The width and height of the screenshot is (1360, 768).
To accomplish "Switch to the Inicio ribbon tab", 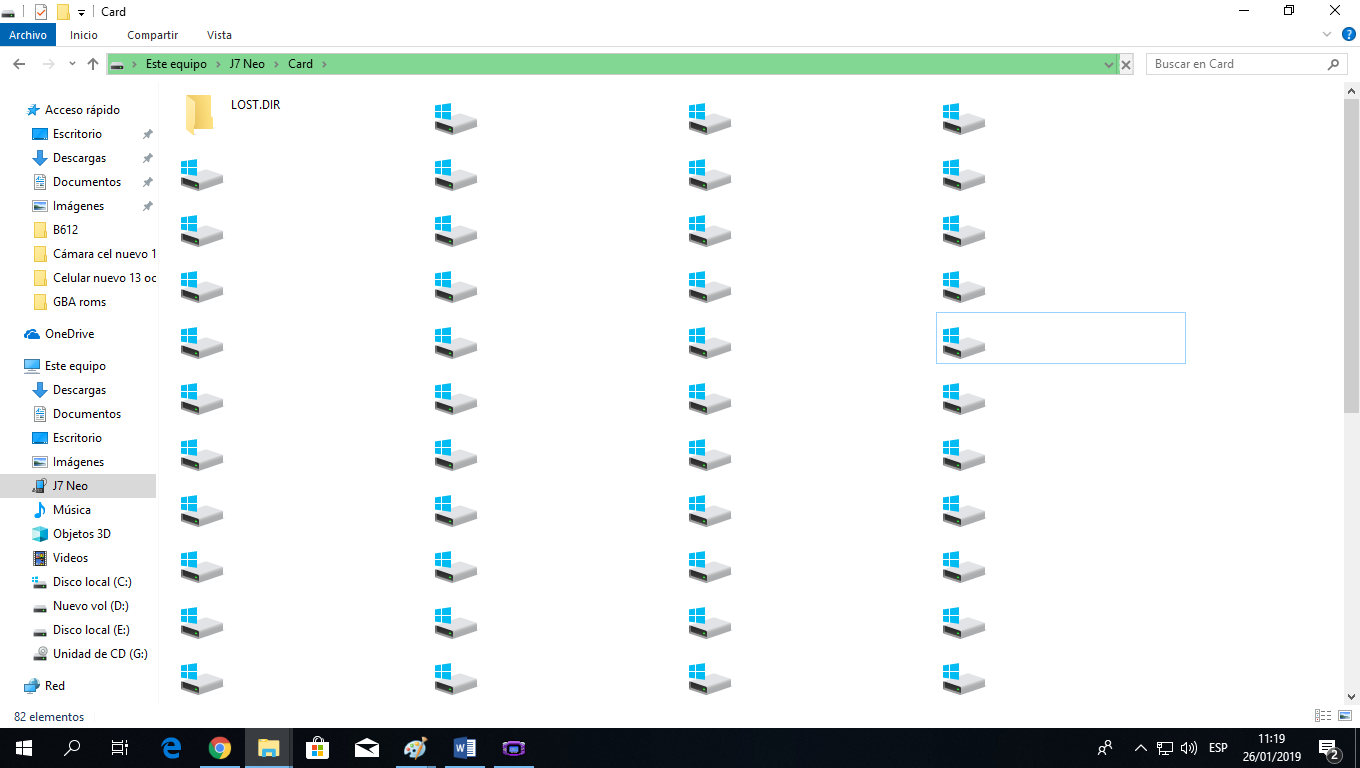I will click(84, 35).
